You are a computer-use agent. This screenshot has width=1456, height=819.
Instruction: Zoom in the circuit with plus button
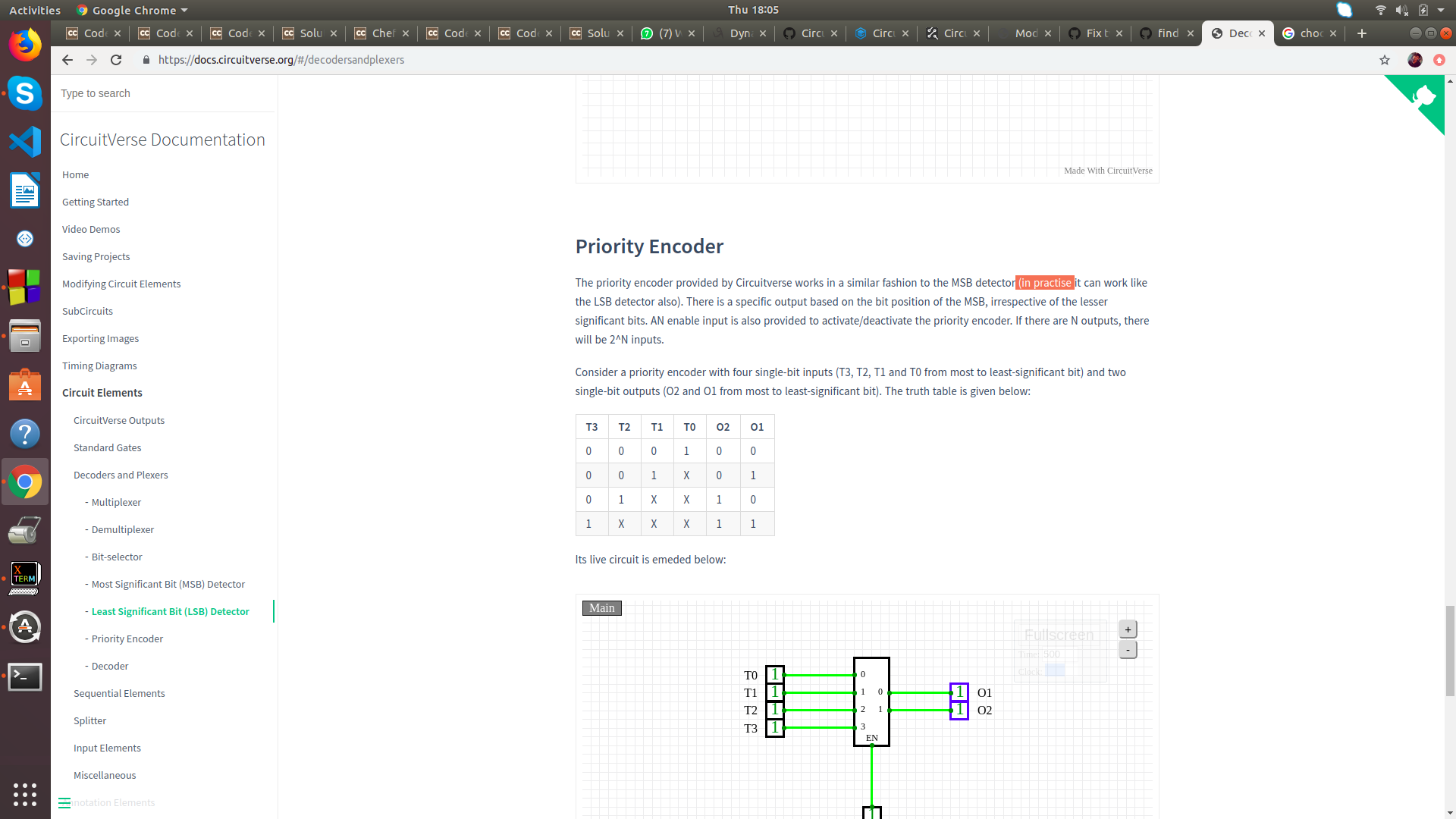click(x=1128, y=629)
